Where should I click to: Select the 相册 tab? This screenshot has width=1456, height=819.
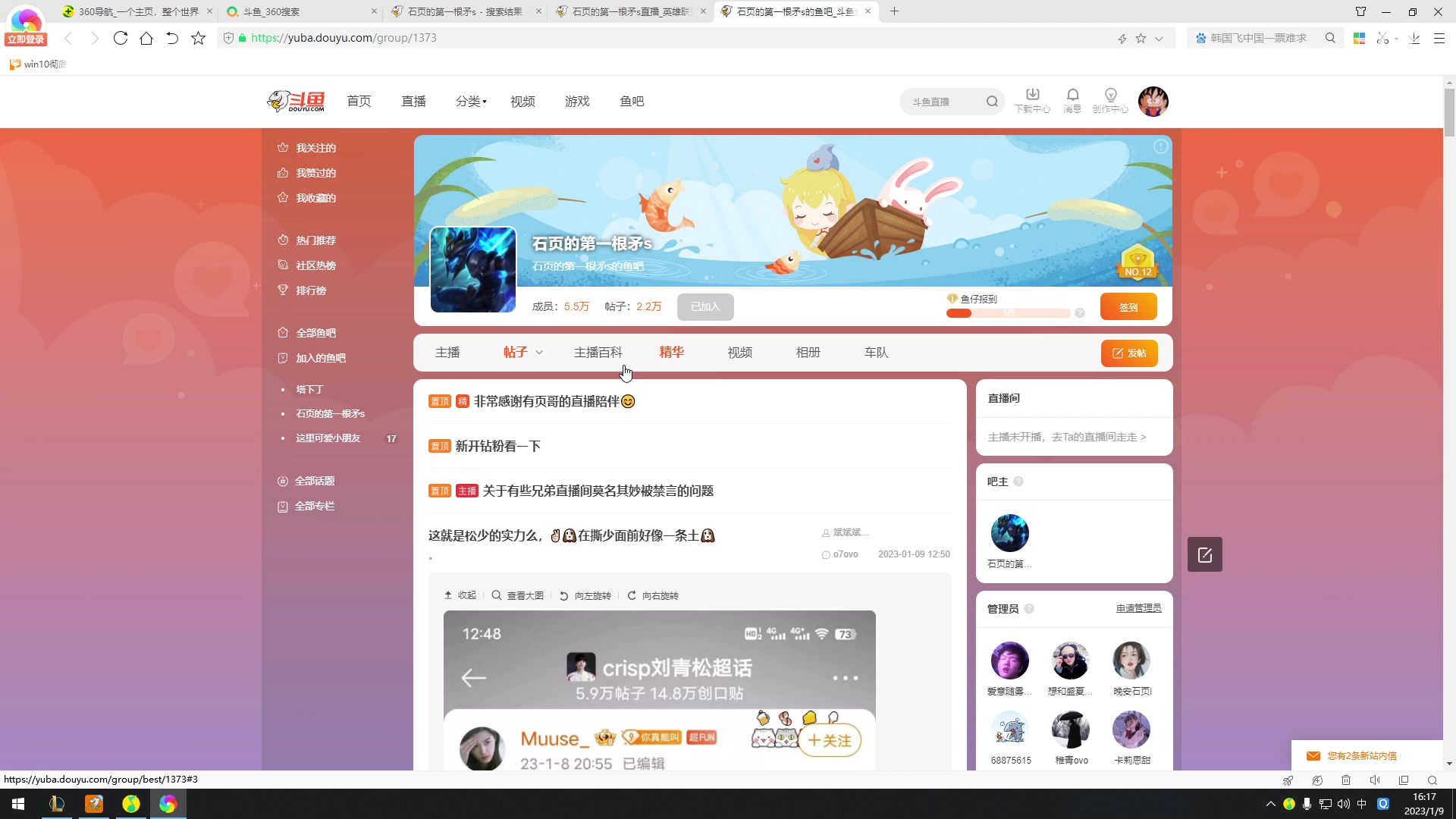coord(808,353)
